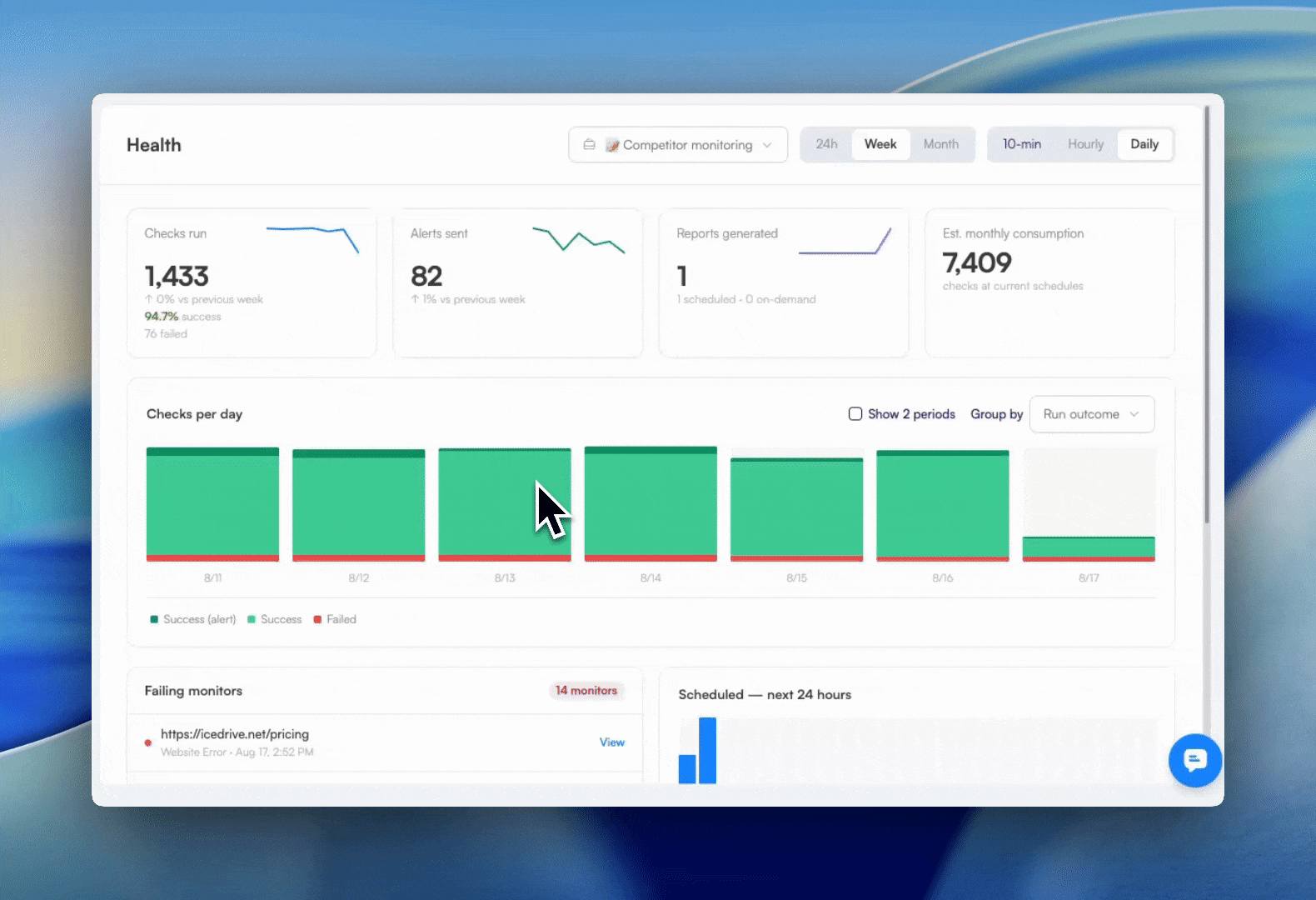Select the Hourly granularity tab
The width and height of the screenshot is (1316, 900).
pyautogui.click(x=1085, y=144)
